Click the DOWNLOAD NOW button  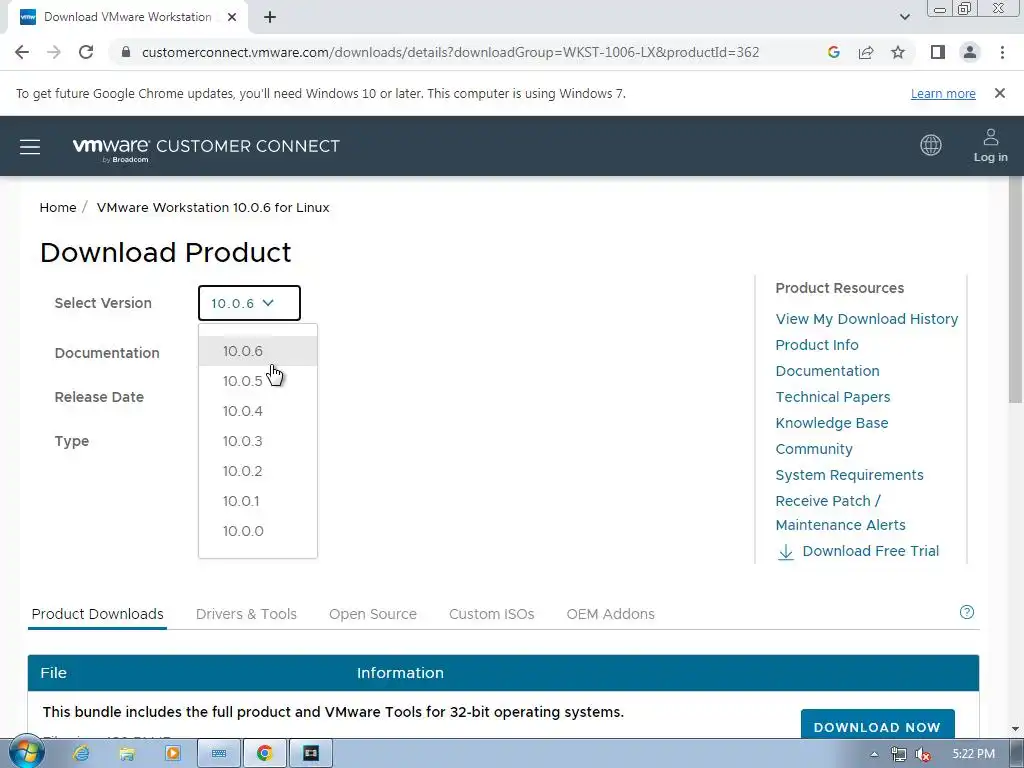pyautogui.click(x=877, y=725)
